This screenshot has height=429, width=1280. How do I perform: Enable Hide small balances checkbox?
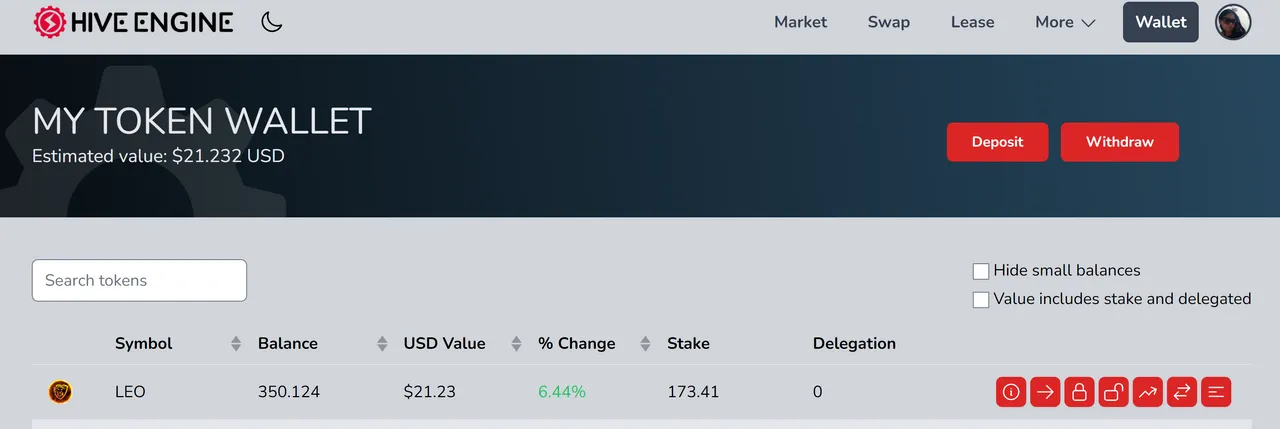pyautogui.click(x=981, y=271)
